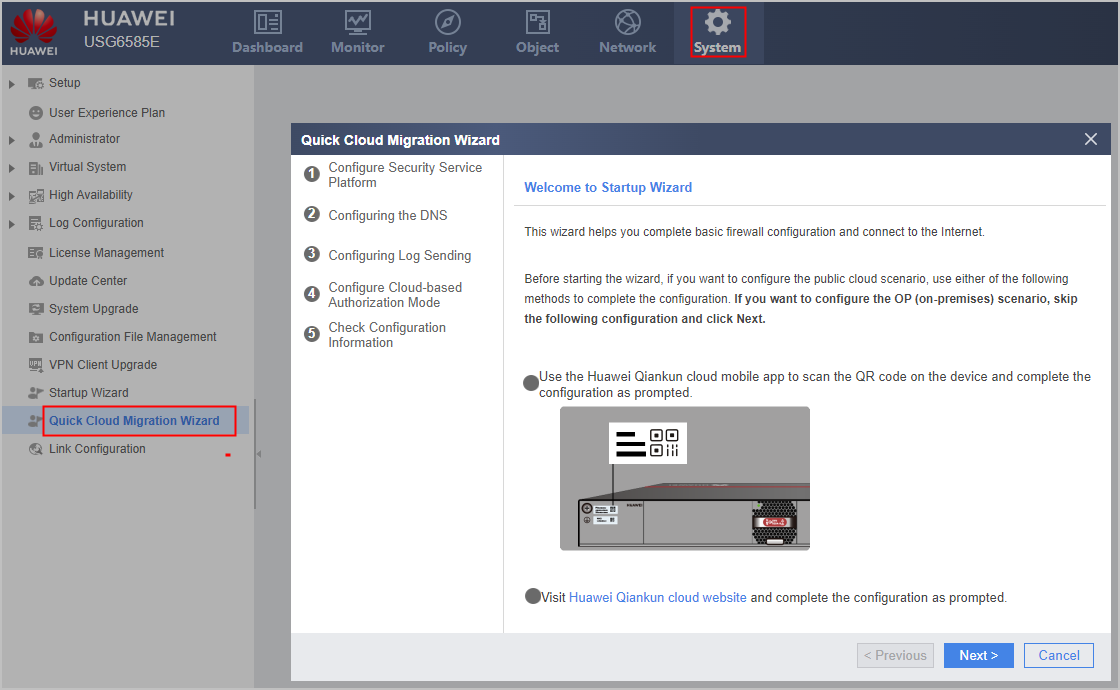Select the Object tab label
1120x690 pixels.
538,47
